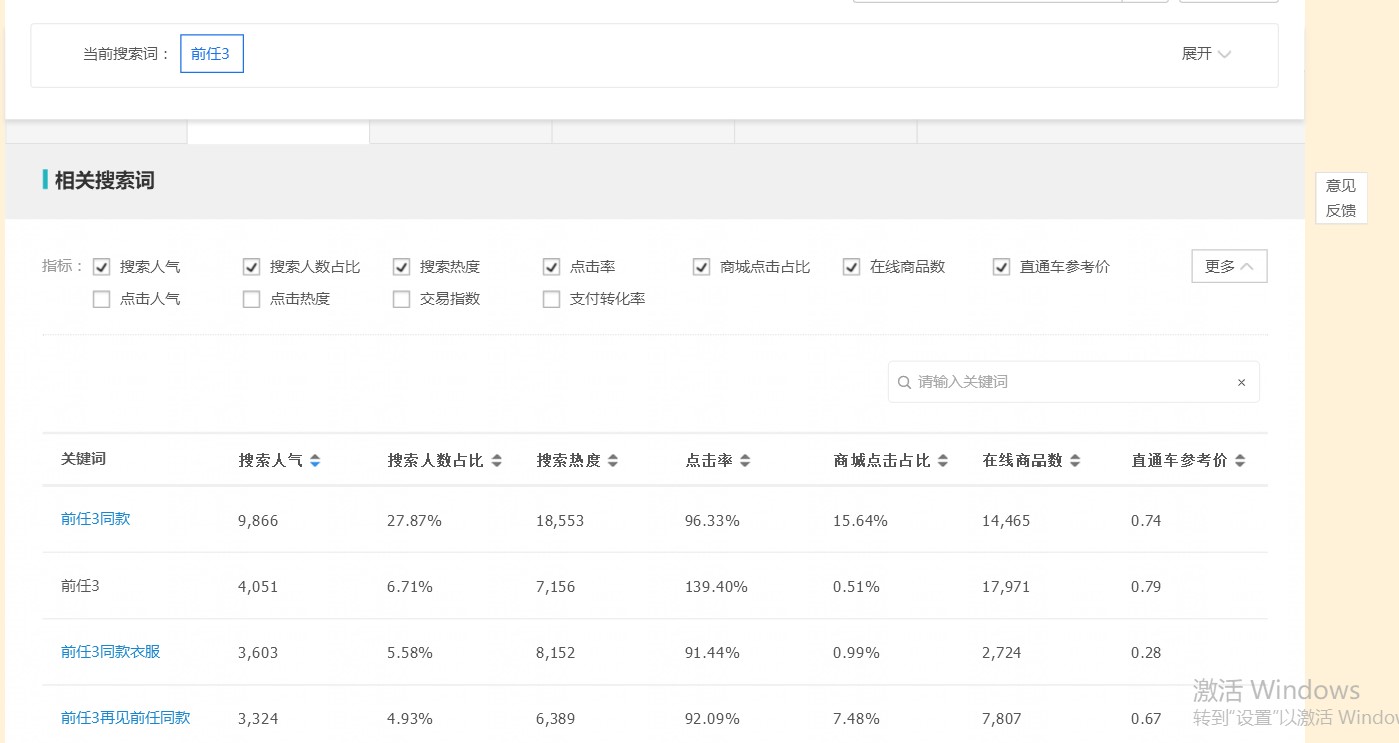Collapse the metrics list via 更多 chevron
The width and height of the screenshot is (1399, 743).
click(1229, 265)
